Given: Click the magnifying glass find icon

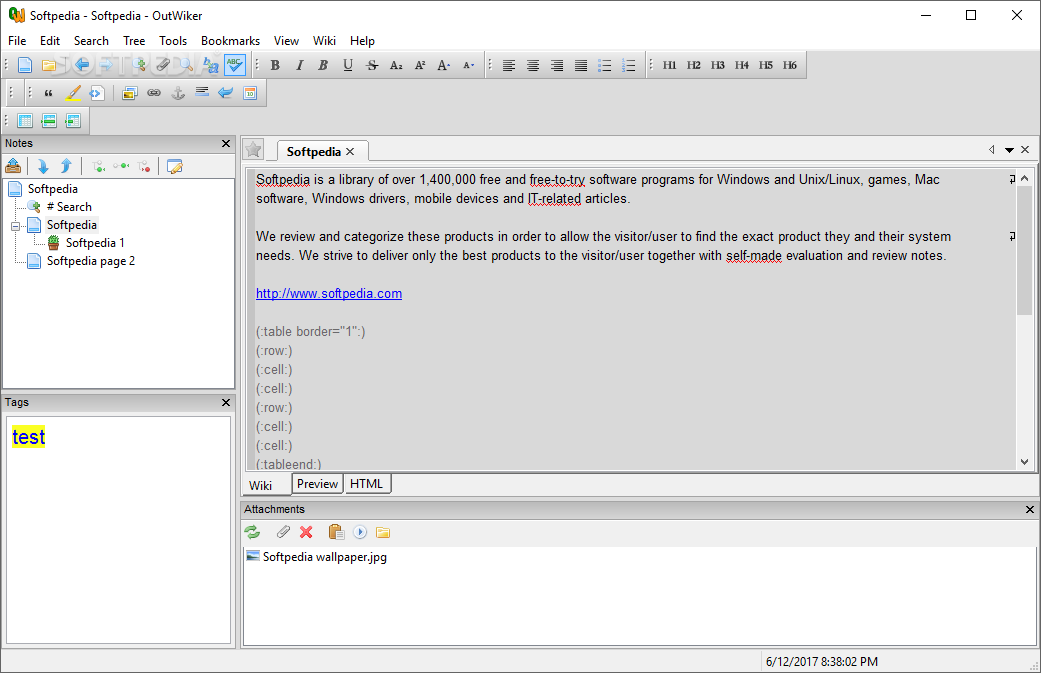Looking at the screenshot, I should tap(187, 65).
